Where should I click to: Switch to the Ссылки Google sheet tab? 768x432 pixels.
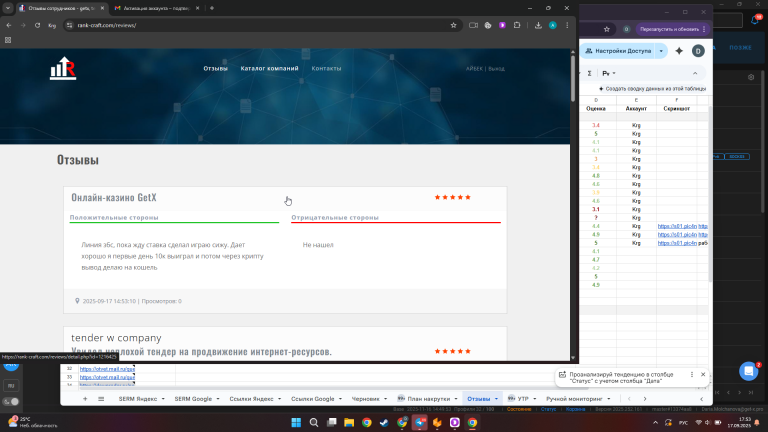(312, 399)
